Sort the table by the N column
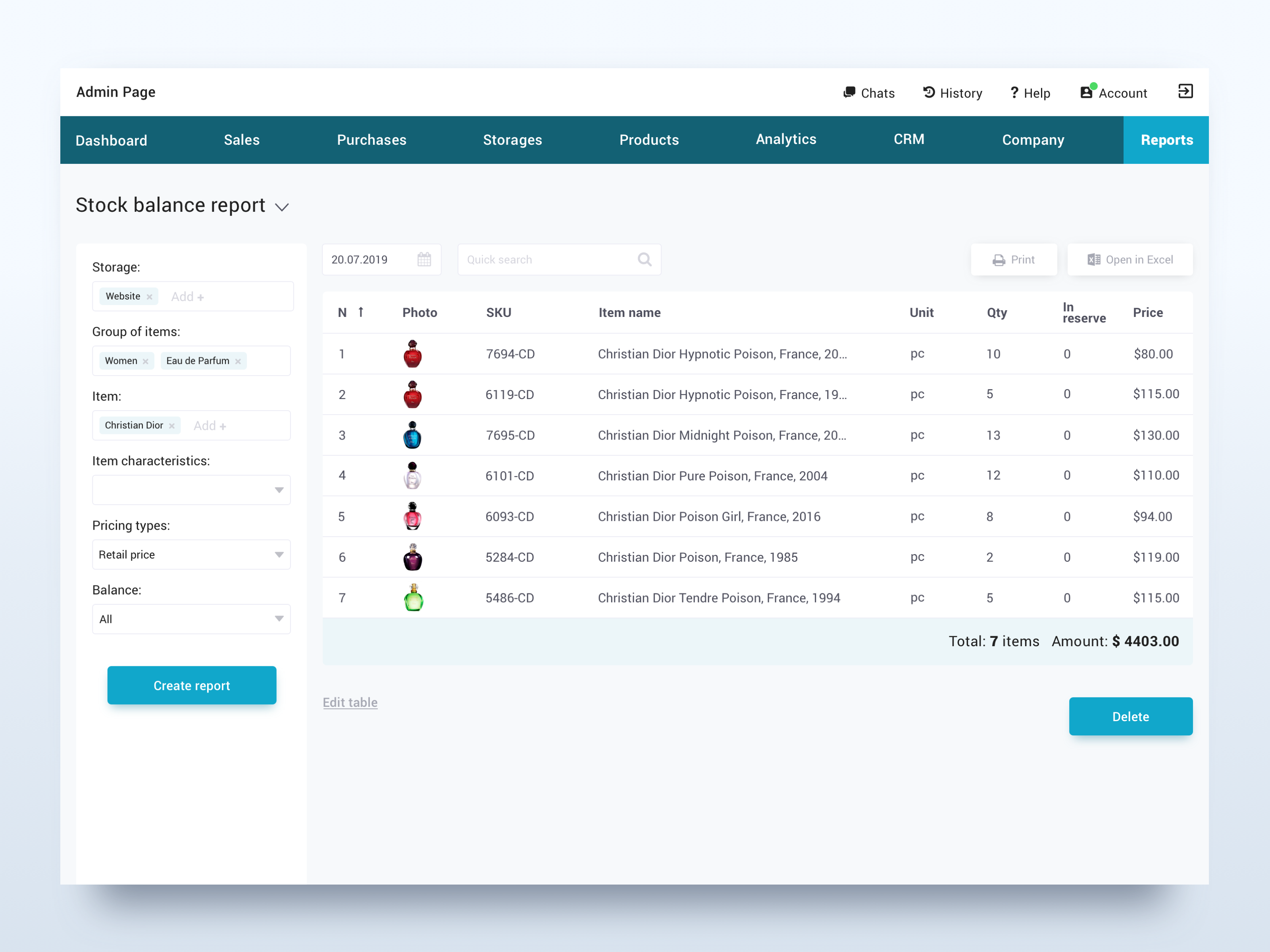 (x=360, y=312)
